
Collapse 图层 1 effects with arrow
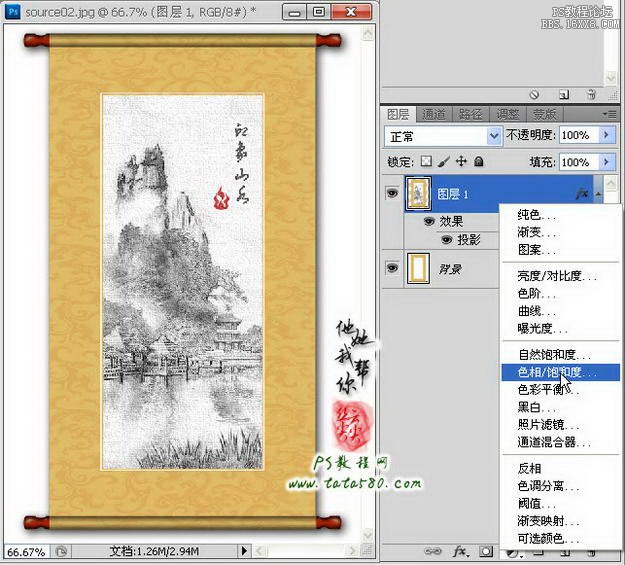click(x=598, y=195)
